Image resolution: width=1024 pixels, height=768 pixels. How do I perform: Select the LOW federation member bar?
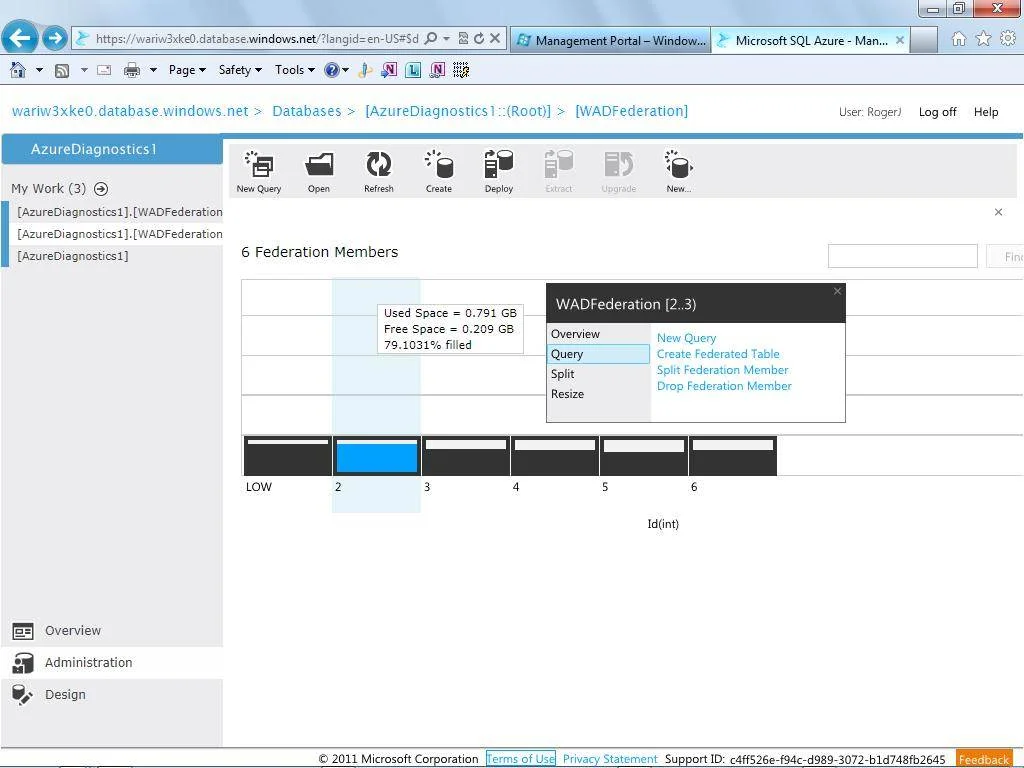288,456
